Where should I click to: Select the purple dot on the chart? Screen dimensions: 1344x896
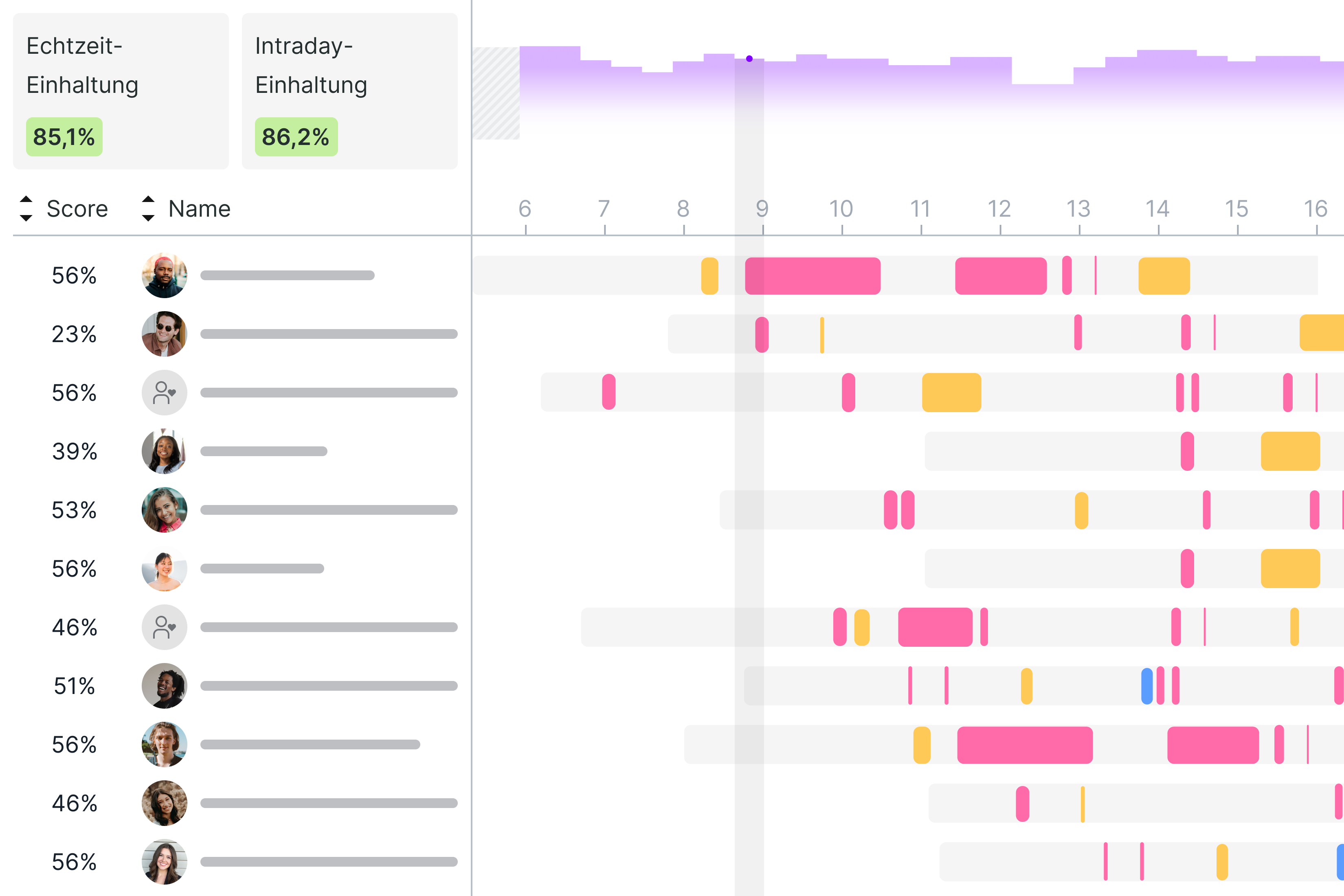[x=749, y=59]
